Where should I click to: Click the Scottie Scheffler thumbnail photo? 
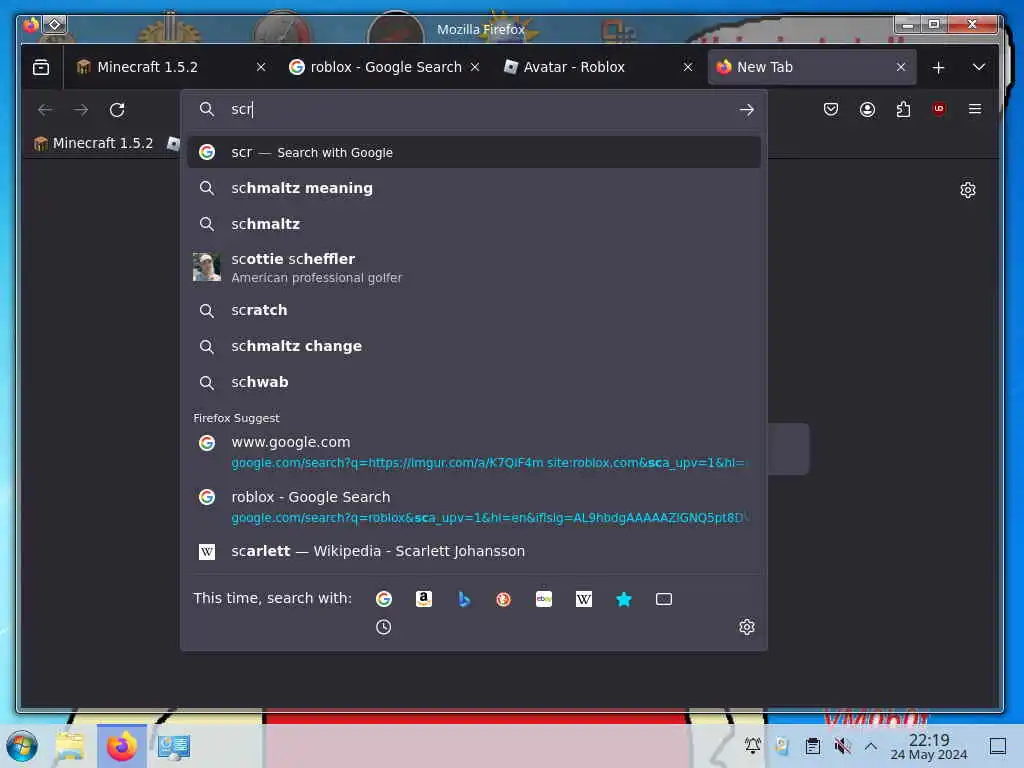click(x=206, y=267)
